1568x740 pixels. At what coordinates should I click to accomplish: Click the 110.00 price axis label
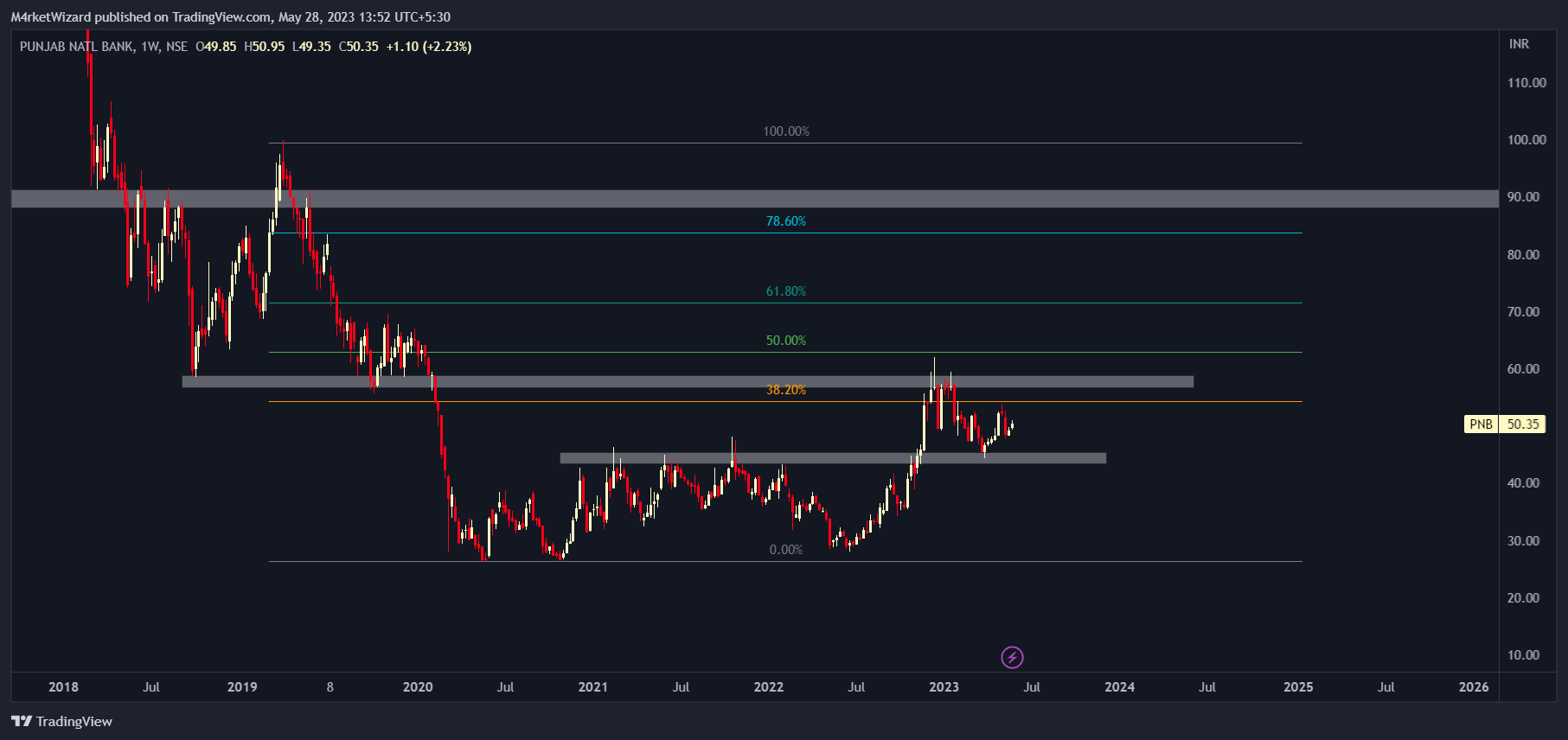pyautogui.click(x=1526, y=83)
